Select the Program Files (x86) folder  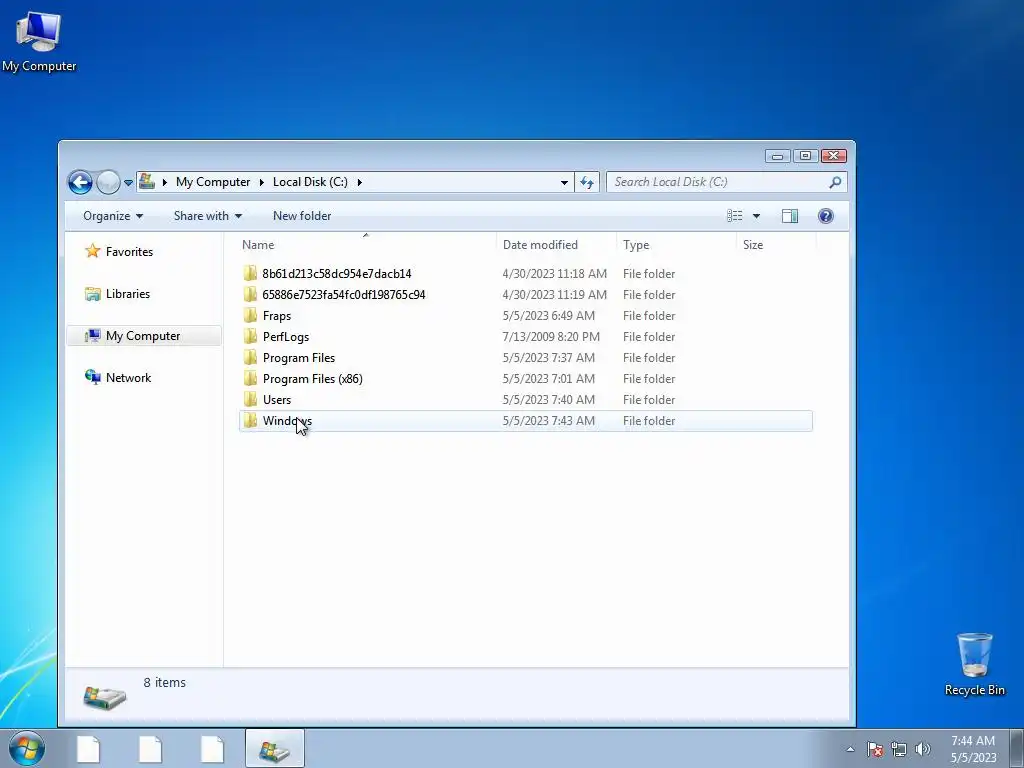coord(526,379)
